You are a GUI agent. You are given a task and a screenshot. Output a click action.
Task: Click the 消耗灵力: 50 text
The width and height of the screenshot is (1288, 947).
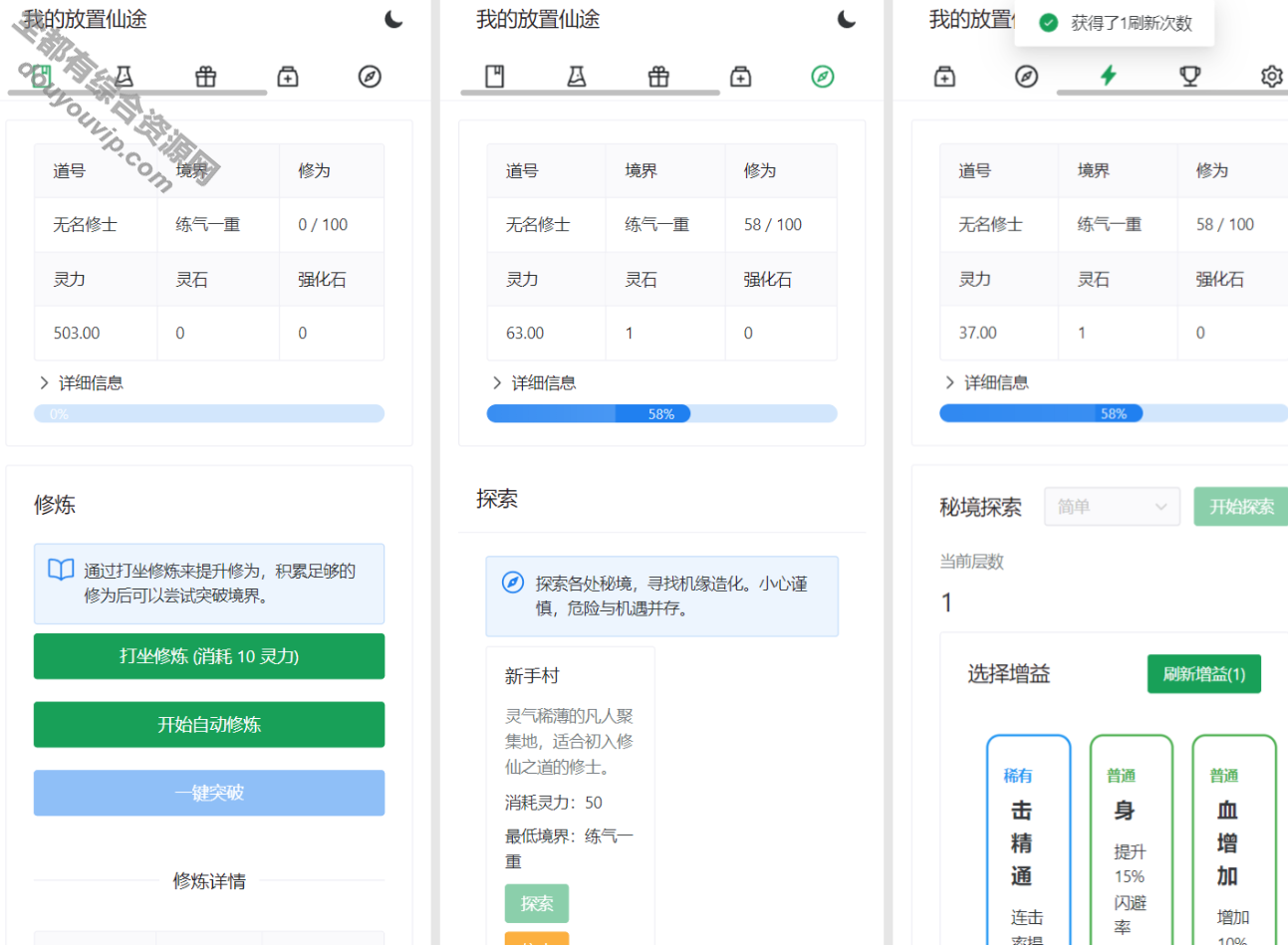pos(554,802)
